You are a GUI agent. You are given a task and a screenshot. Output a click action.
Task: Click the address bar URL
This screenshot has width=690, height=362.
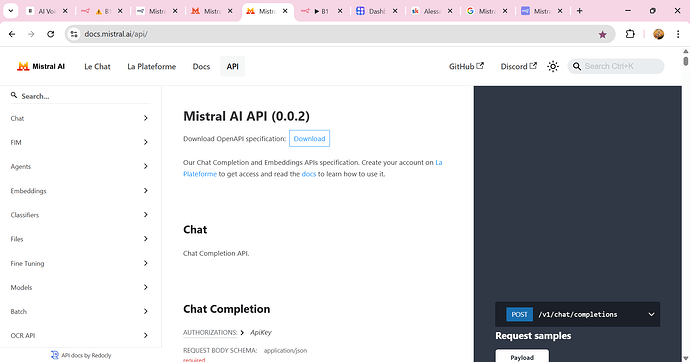click(116, 34)
